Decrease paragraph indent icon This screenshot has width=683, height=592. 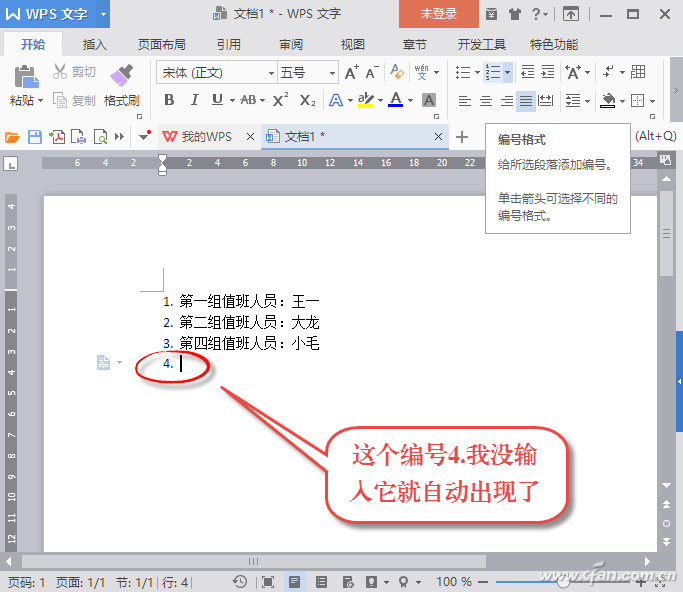point(527,71)
